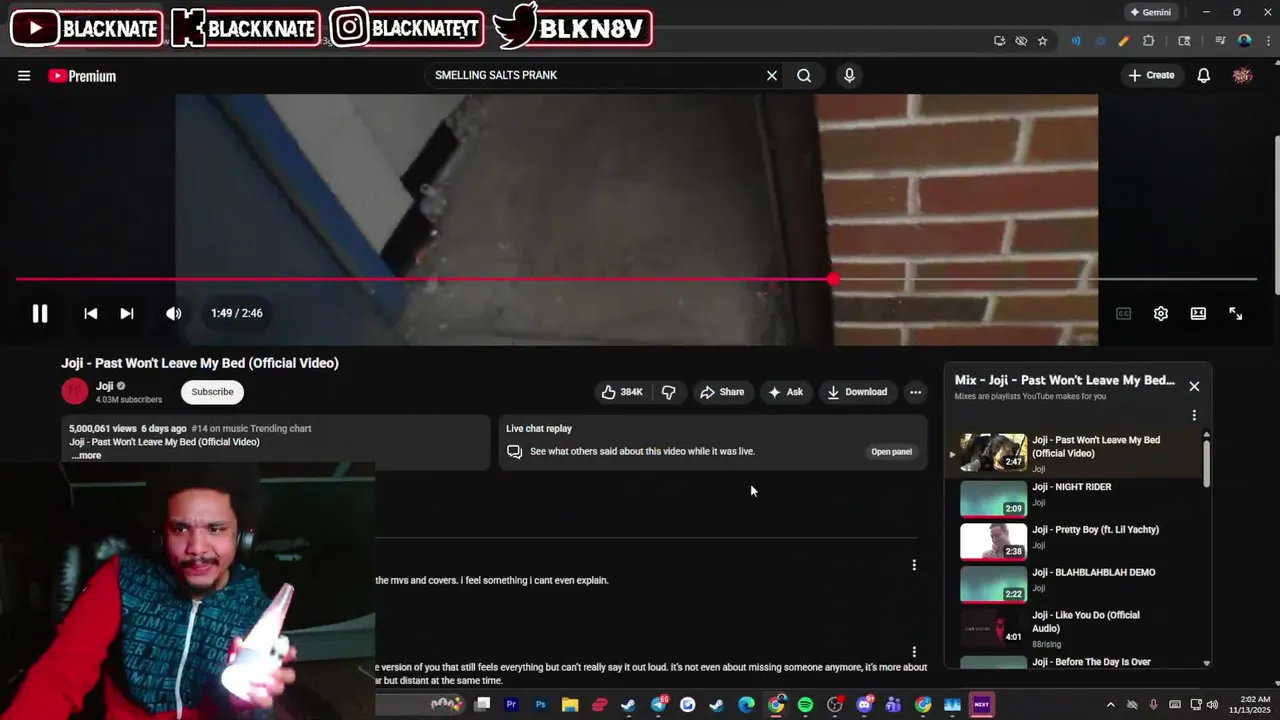The height and width of the screenshot is (720, 1280).
Task: Open the live chat replay panel
Action: pos(891,452)
